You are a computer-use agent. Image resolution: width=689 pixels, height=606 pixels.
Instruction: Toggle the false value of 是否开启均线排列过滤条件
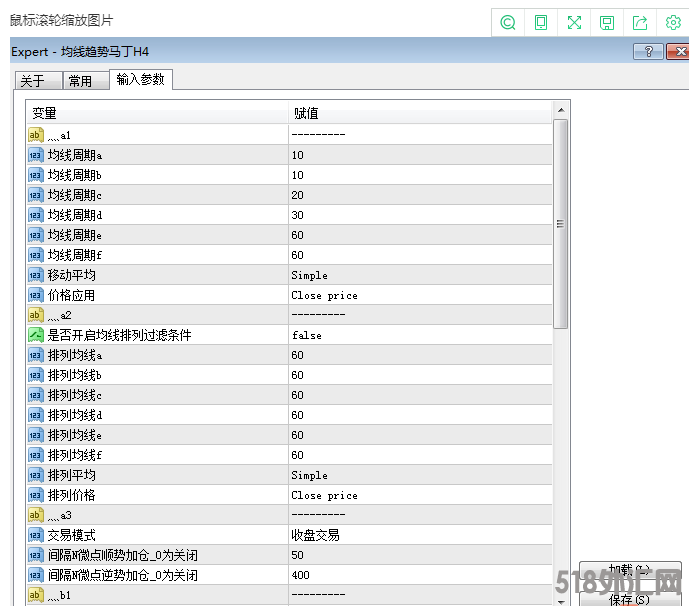tap(420, 335)
